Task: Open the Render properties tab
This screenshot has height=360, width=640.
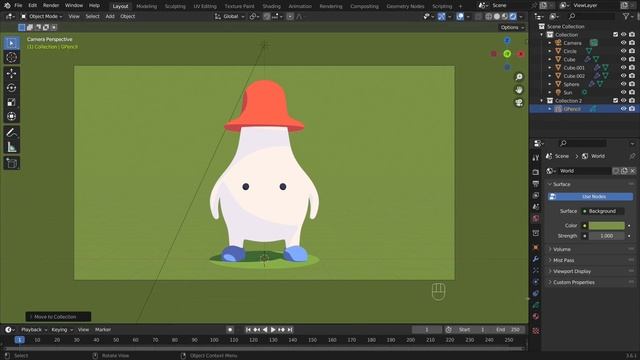Action: tap(536, 172)
